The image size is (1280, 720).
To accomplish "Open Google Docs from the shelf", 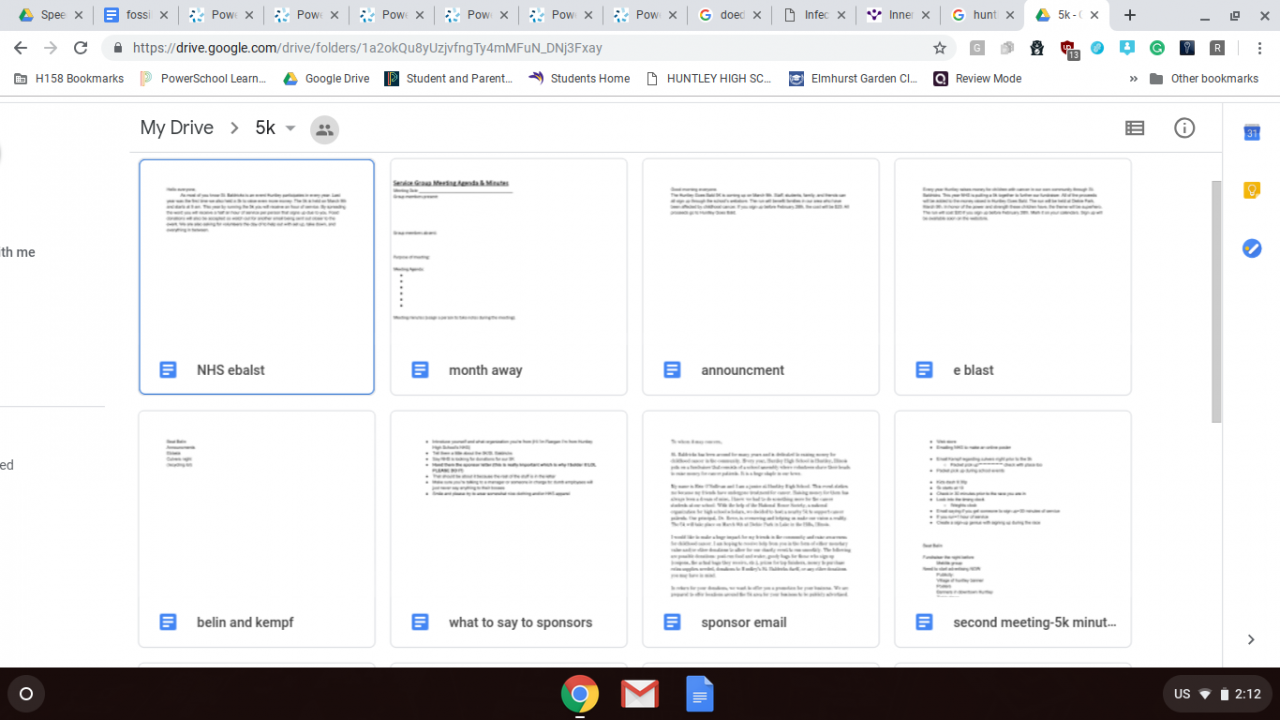I will (700, 694).
